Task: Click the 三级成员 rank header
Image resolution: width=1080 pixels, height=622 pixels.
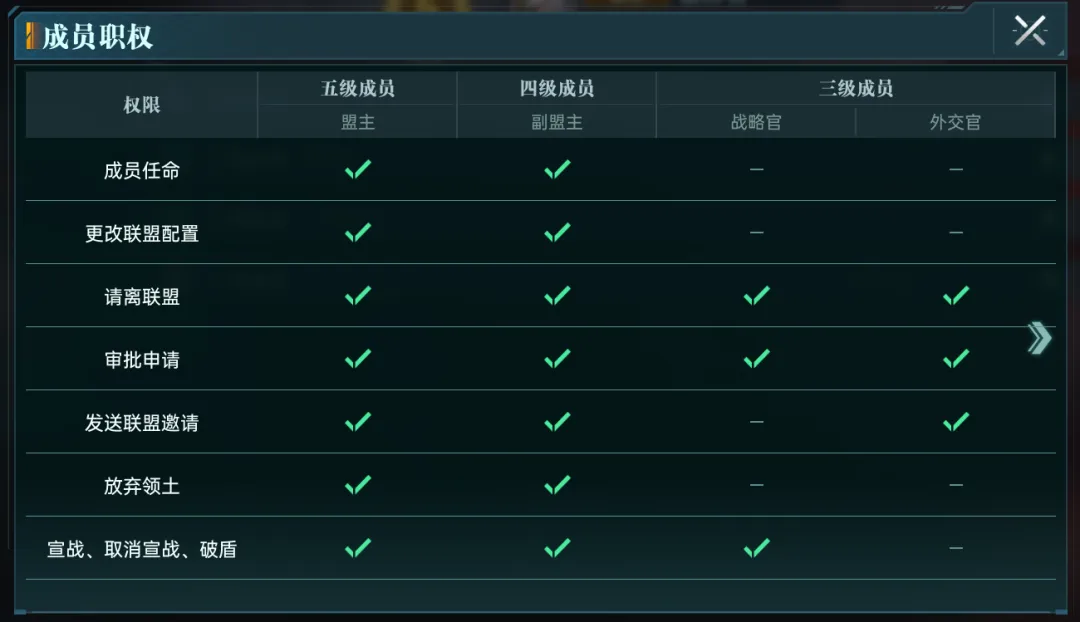Action: [855, 88]
